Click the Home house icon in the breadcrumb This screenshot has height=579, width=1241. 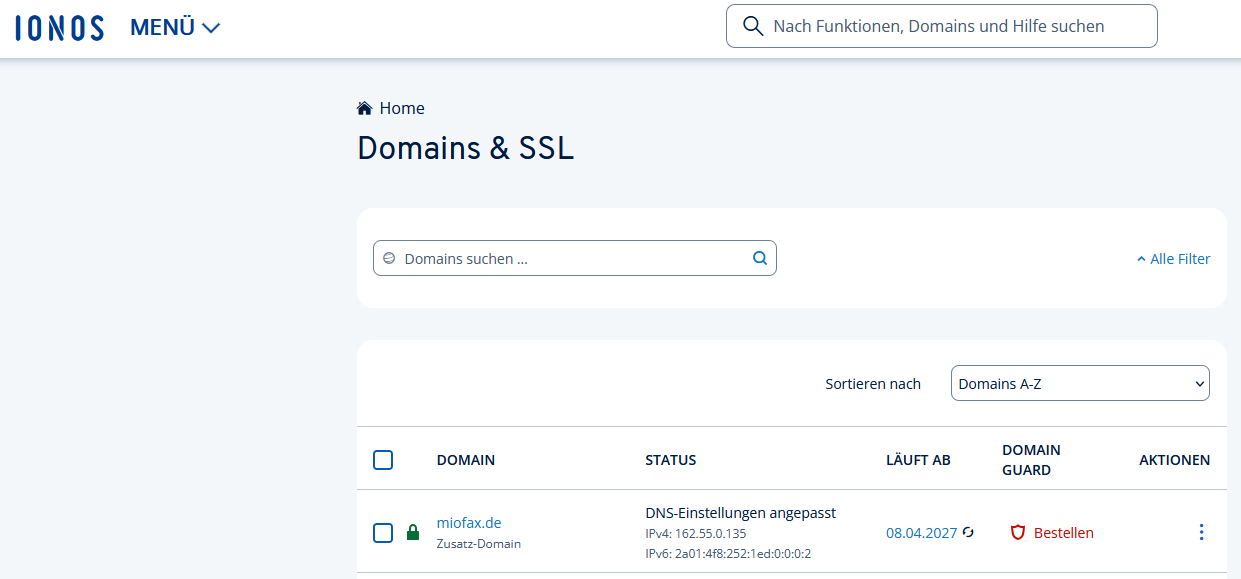[x=365, y=108]
